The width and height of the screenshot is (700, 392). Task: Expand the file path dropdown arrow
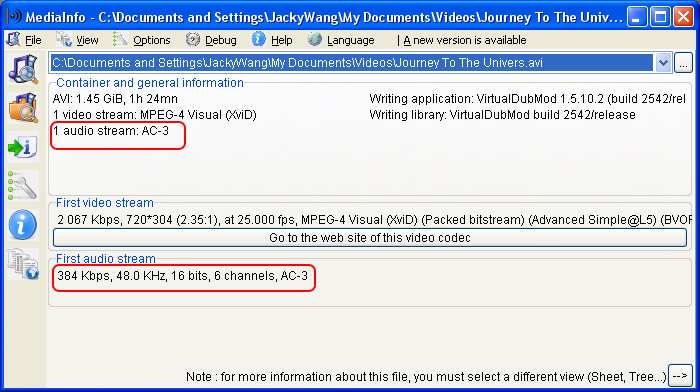click(663, 63)
